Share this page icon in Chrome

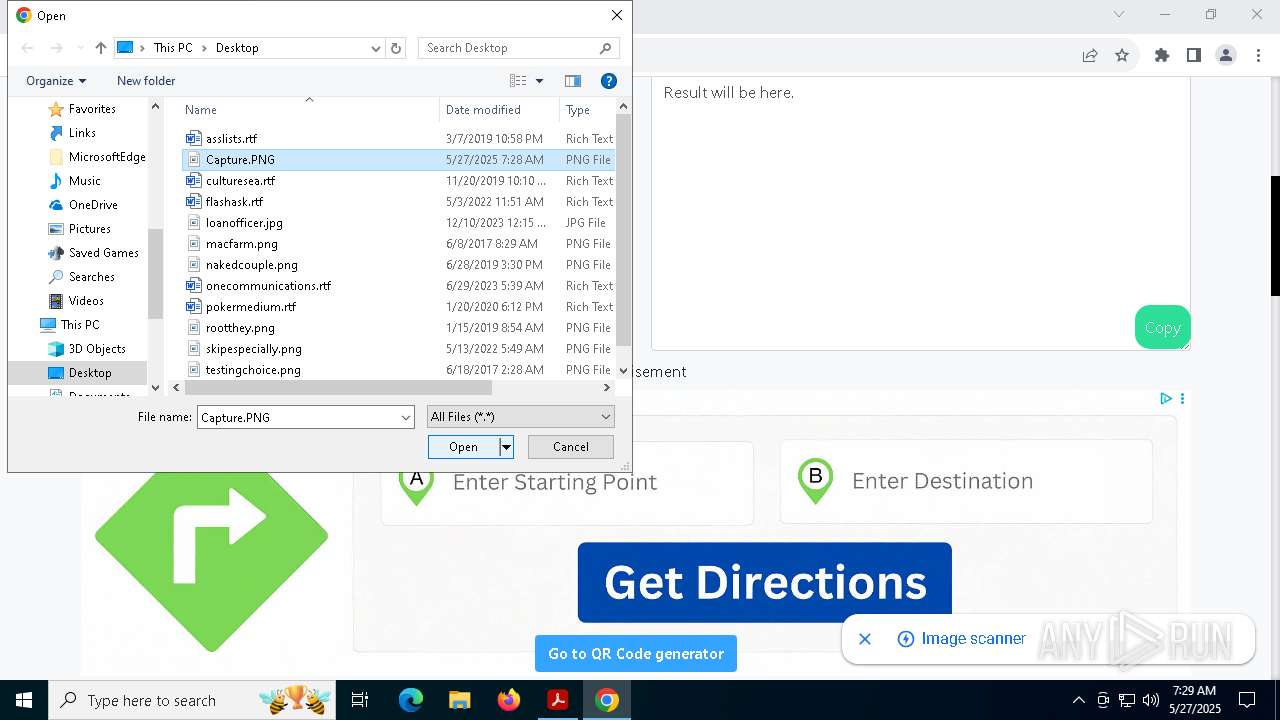pos(1090,56)
